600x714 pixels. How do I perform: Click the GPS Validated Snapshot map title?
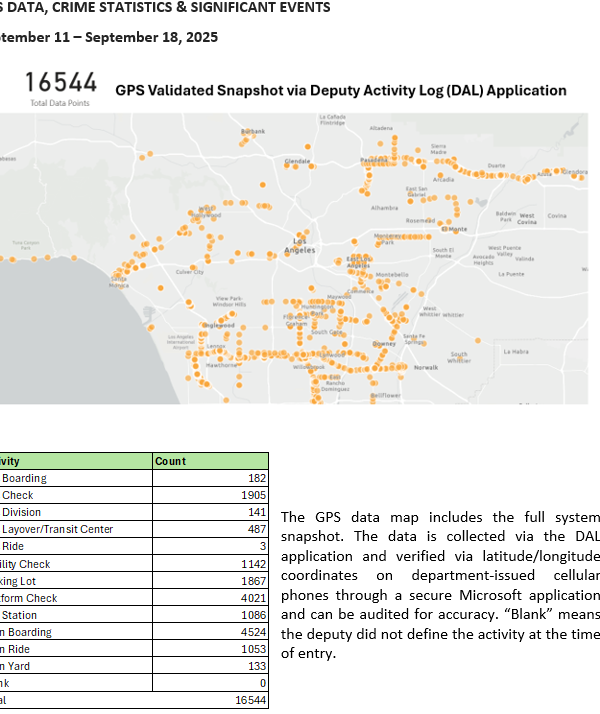[341, 90]
